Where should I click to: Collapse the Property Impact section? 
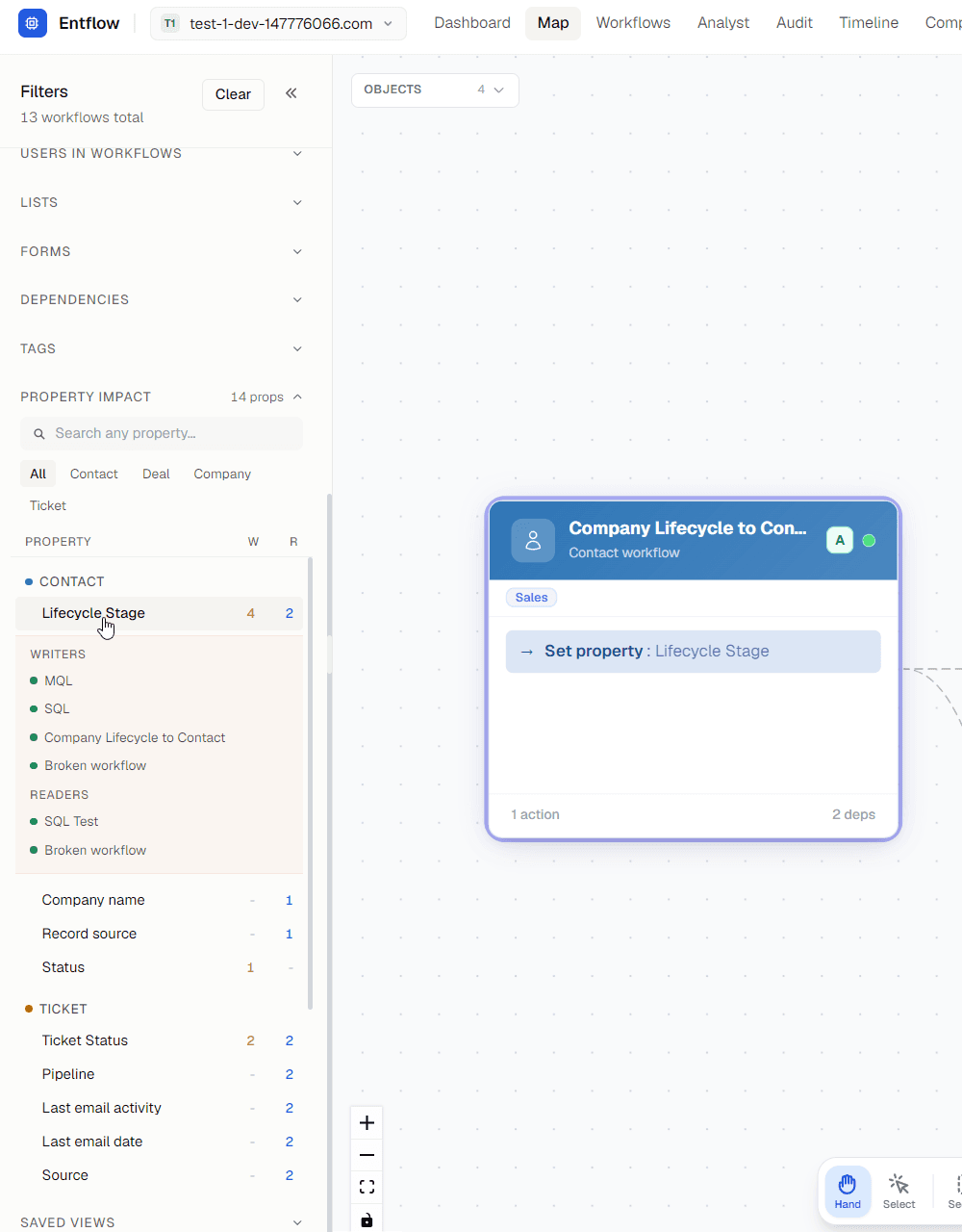[162, 397]
